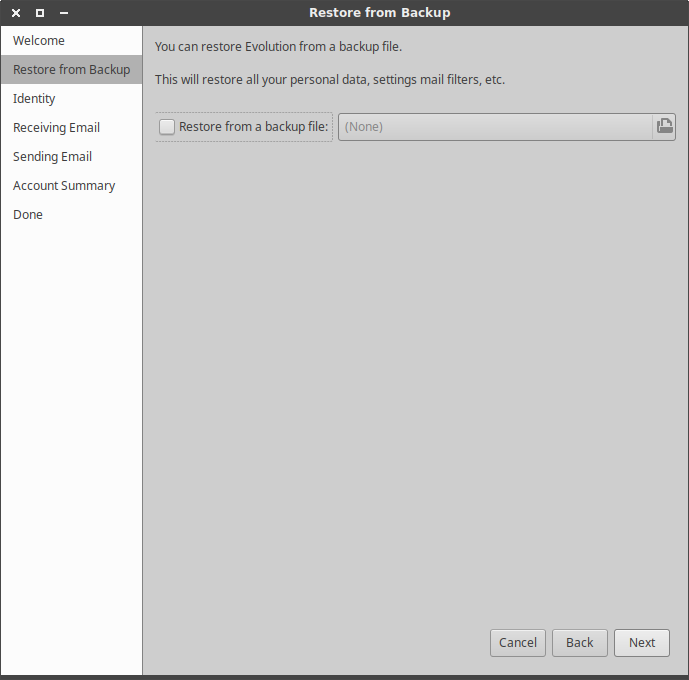Click the 'This will restore all your personal data' text
Screen dimensions: 689x680
(329, 80)
